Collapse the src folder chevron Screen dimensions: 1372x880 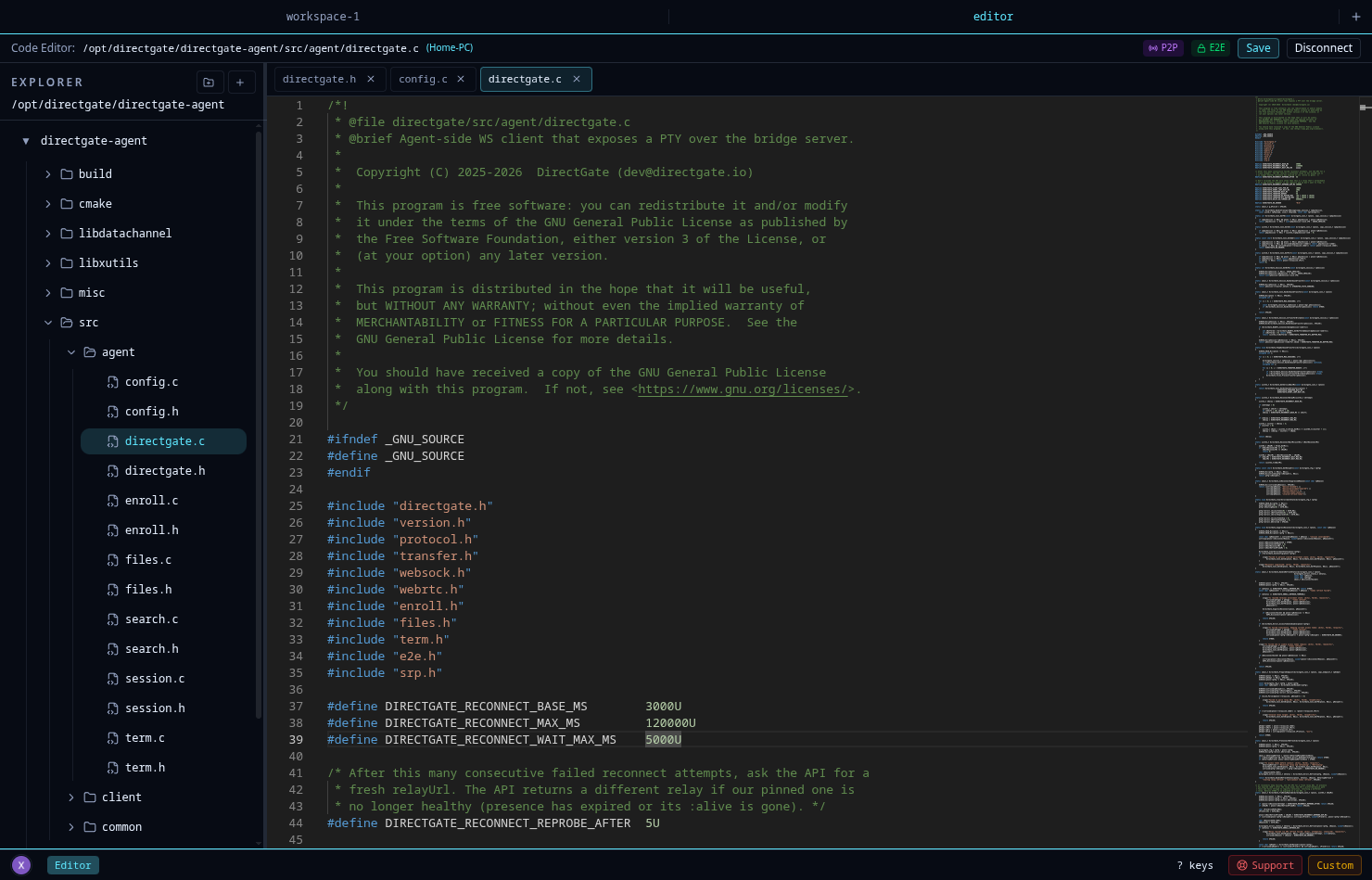[x=48, y=323]
